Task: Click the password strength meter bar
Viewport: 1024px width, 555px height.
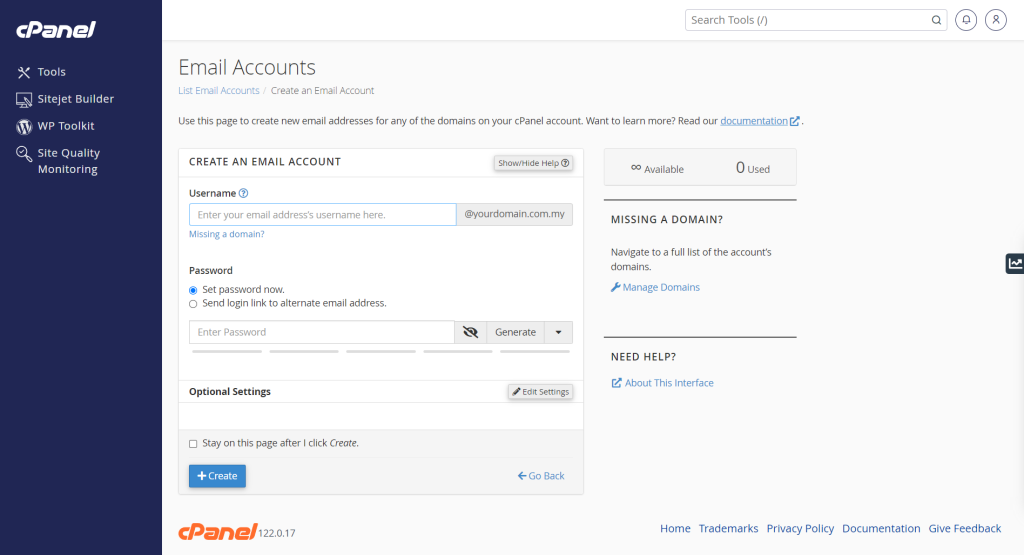Action: click(381, 351)
